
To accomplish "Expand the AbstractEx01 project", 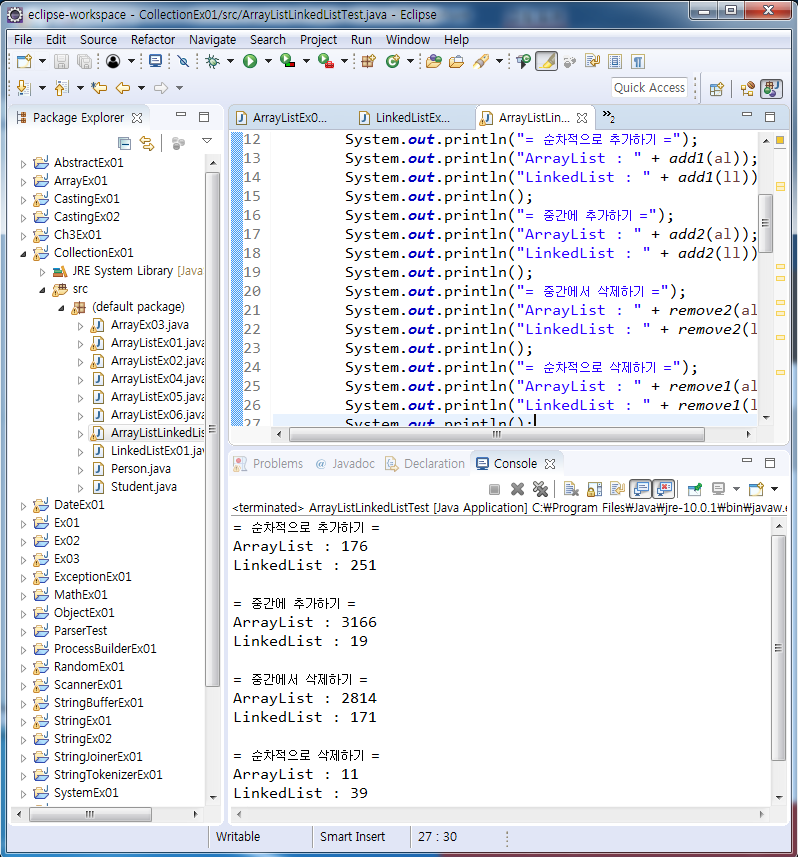I will [23, 163].
